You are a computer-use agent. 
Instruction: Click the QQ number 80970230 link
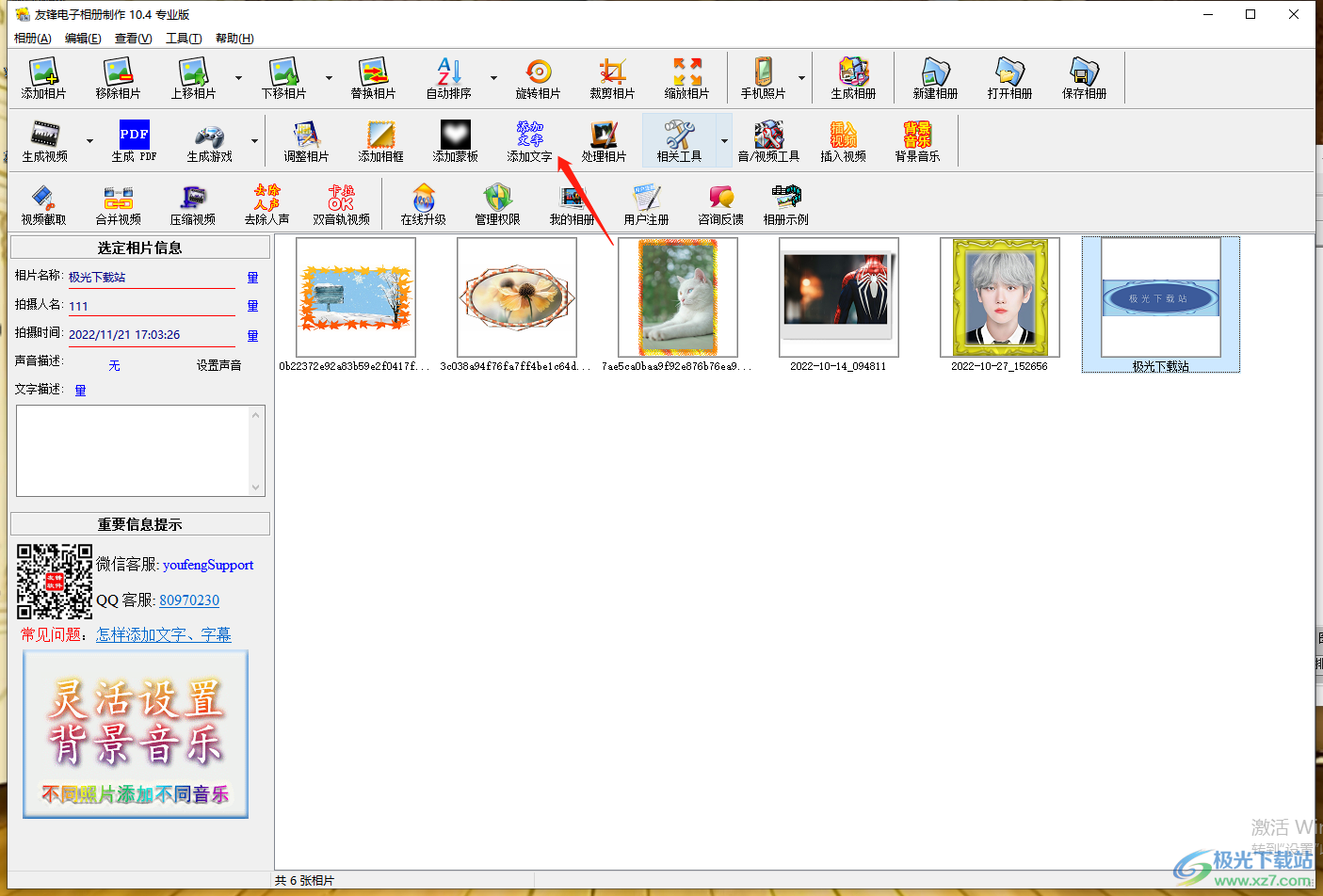pos(189,600)
